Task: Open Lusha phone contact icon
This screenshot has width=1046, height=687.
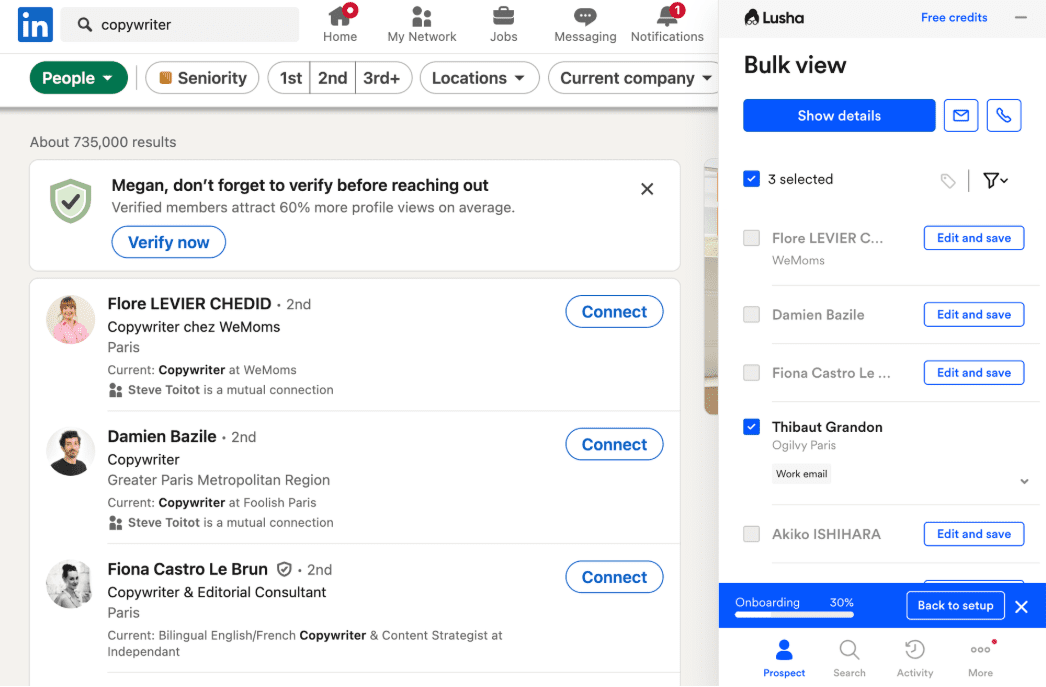Action: click(1004, 115)
